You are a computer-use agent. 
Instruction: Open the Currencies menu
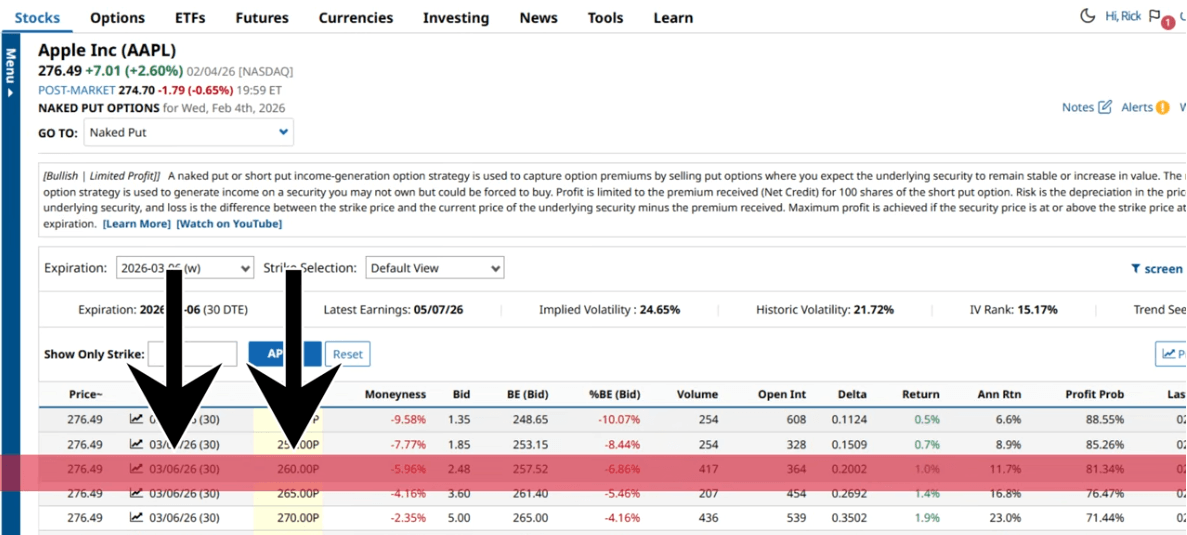click(x=356, y=17)
